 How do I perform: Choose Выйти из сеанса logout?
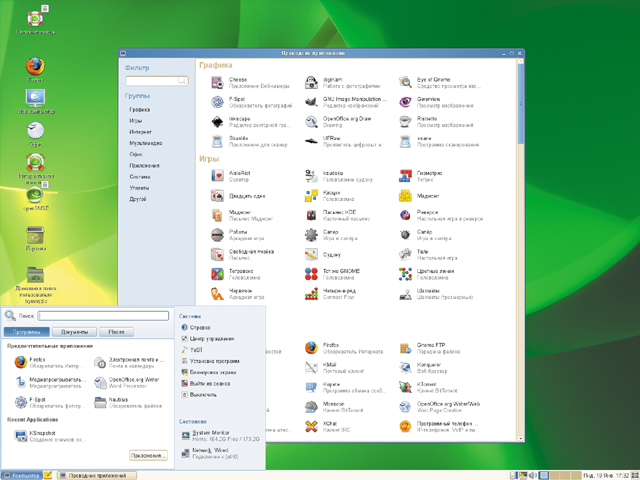[x=206, y=384]
